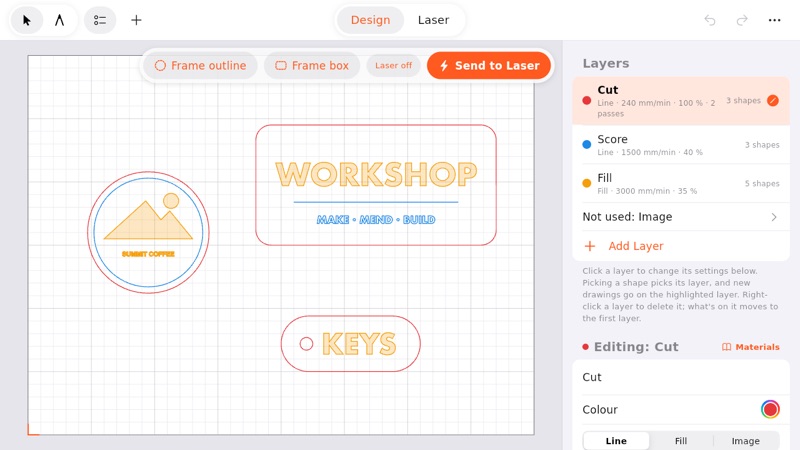The image size is (800, 450).
Task: Select the sun circle in the logo
Action: coord(171,201)
